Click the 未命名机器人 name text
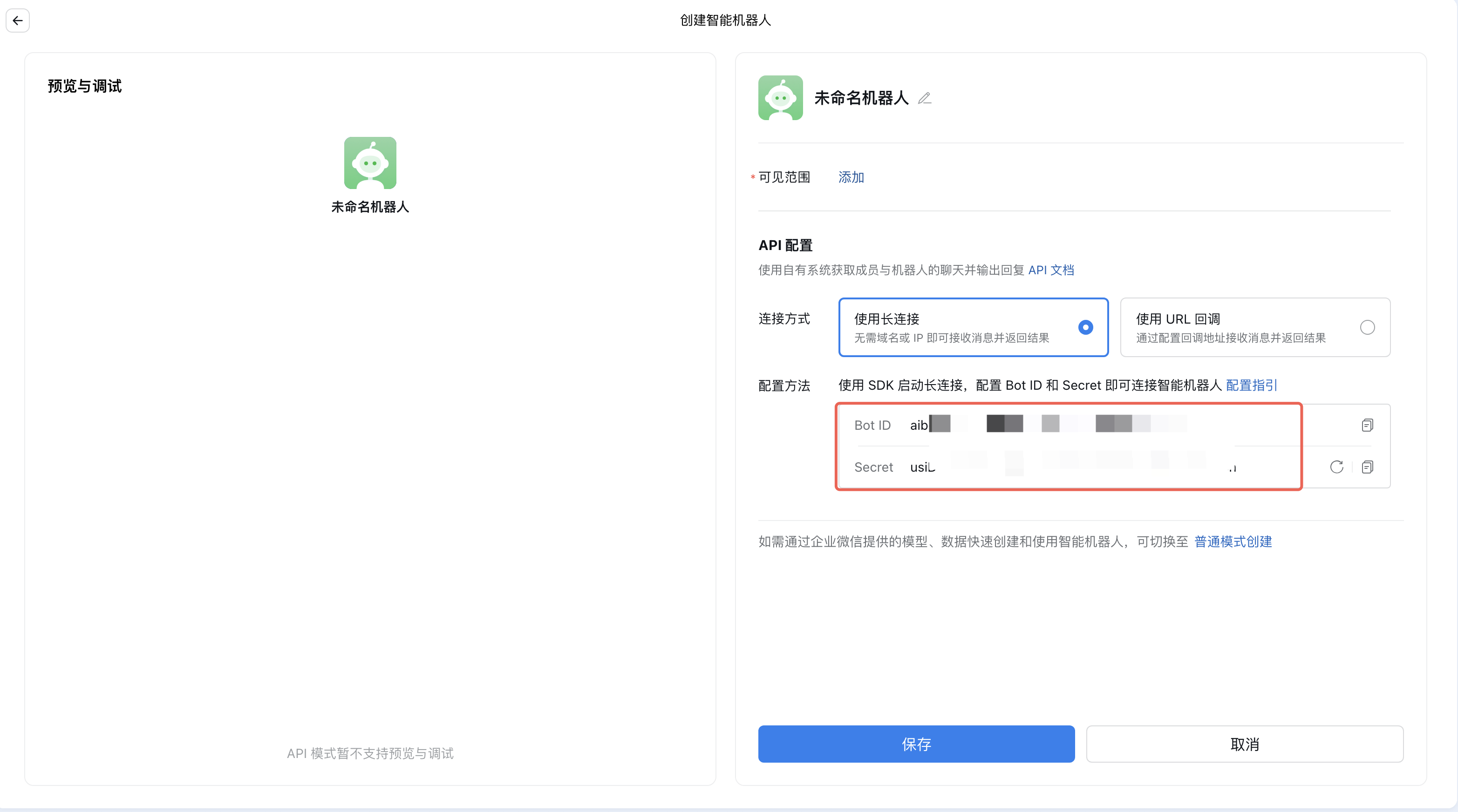This screenshot has height=812, width=1458. pos(861,97)
